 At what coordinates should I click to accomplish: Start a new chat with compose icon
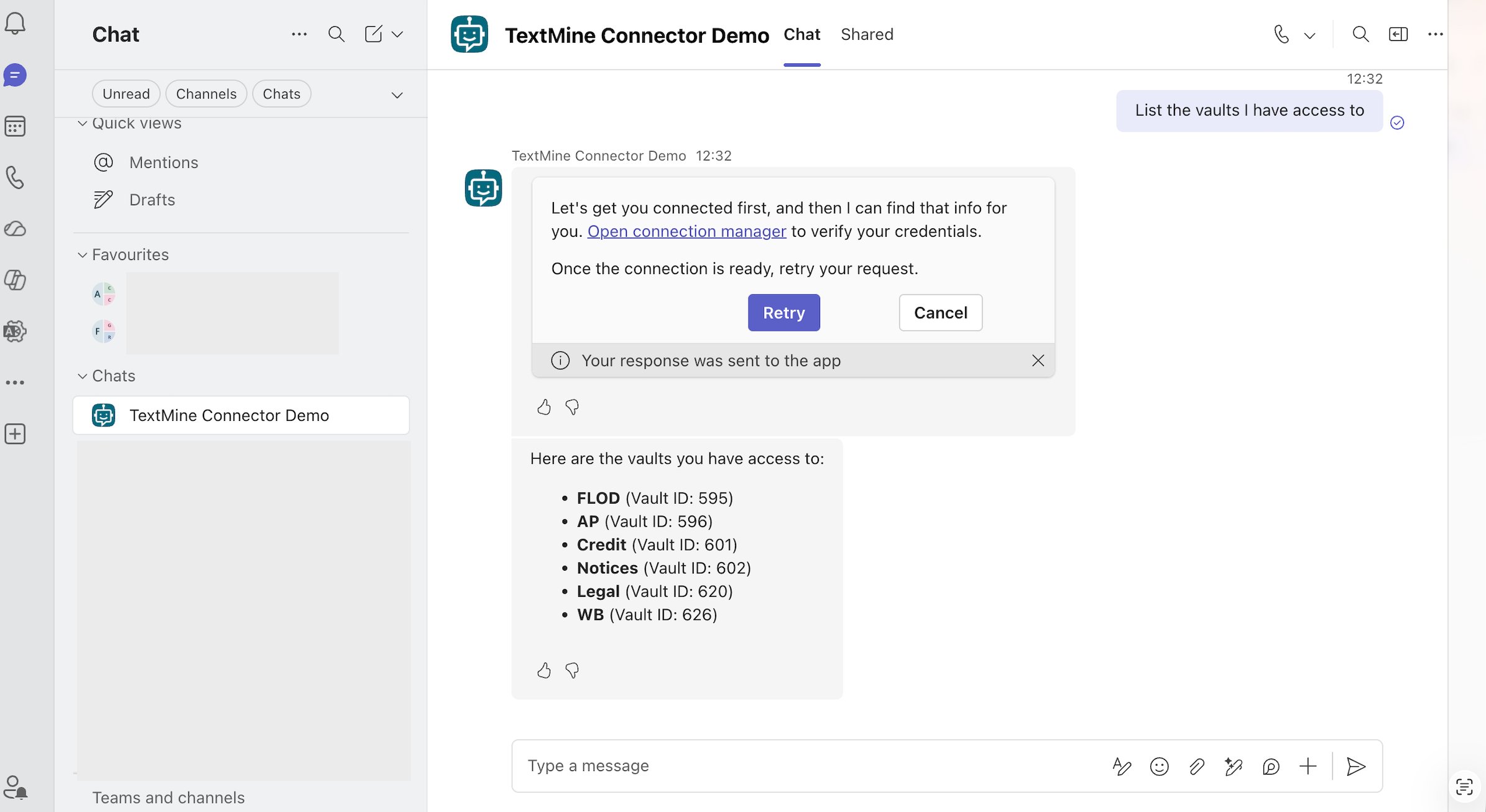(x=373, y=34)
